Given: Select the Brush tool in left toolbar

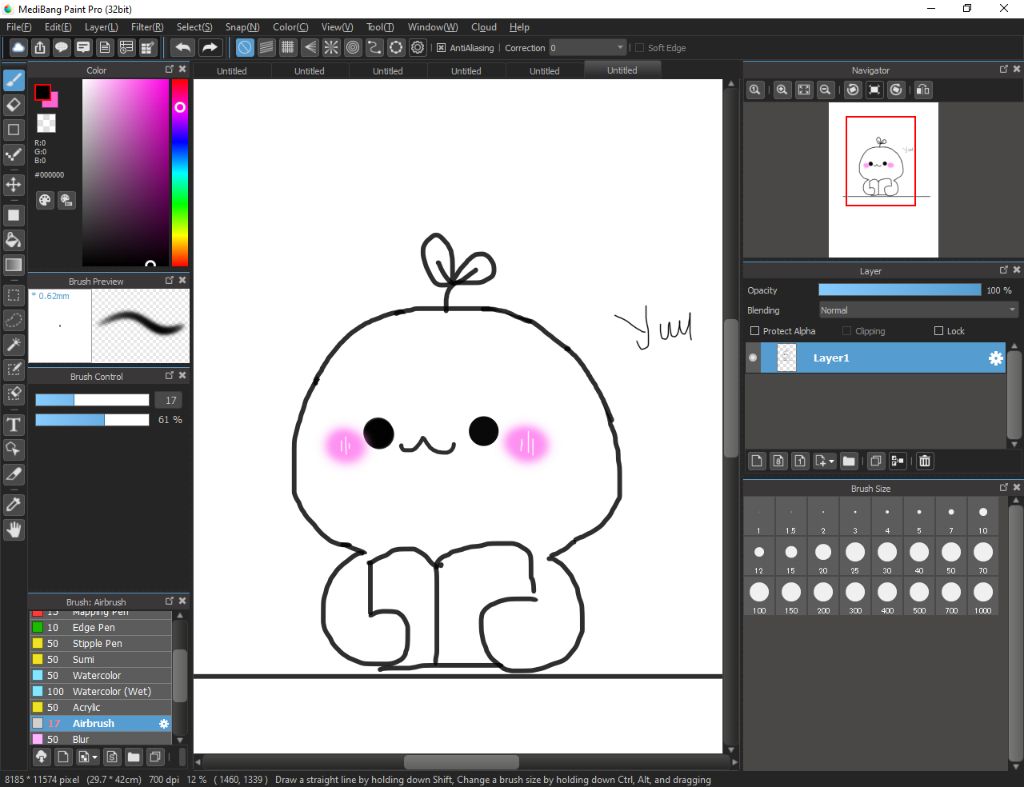Looking at the screenshot, I should pos(14,80).
